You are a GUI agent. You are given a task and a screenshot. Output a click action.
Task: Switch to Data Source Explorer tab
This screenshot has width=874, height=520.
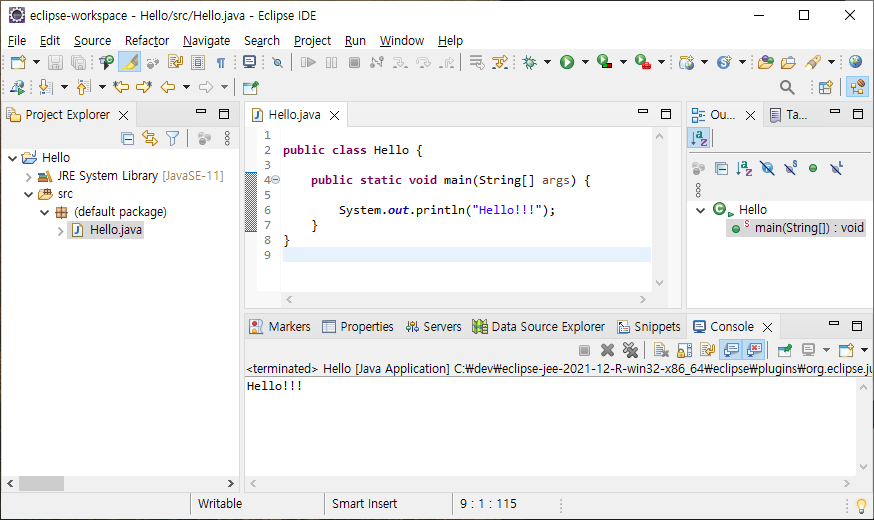tap(538, 327)
